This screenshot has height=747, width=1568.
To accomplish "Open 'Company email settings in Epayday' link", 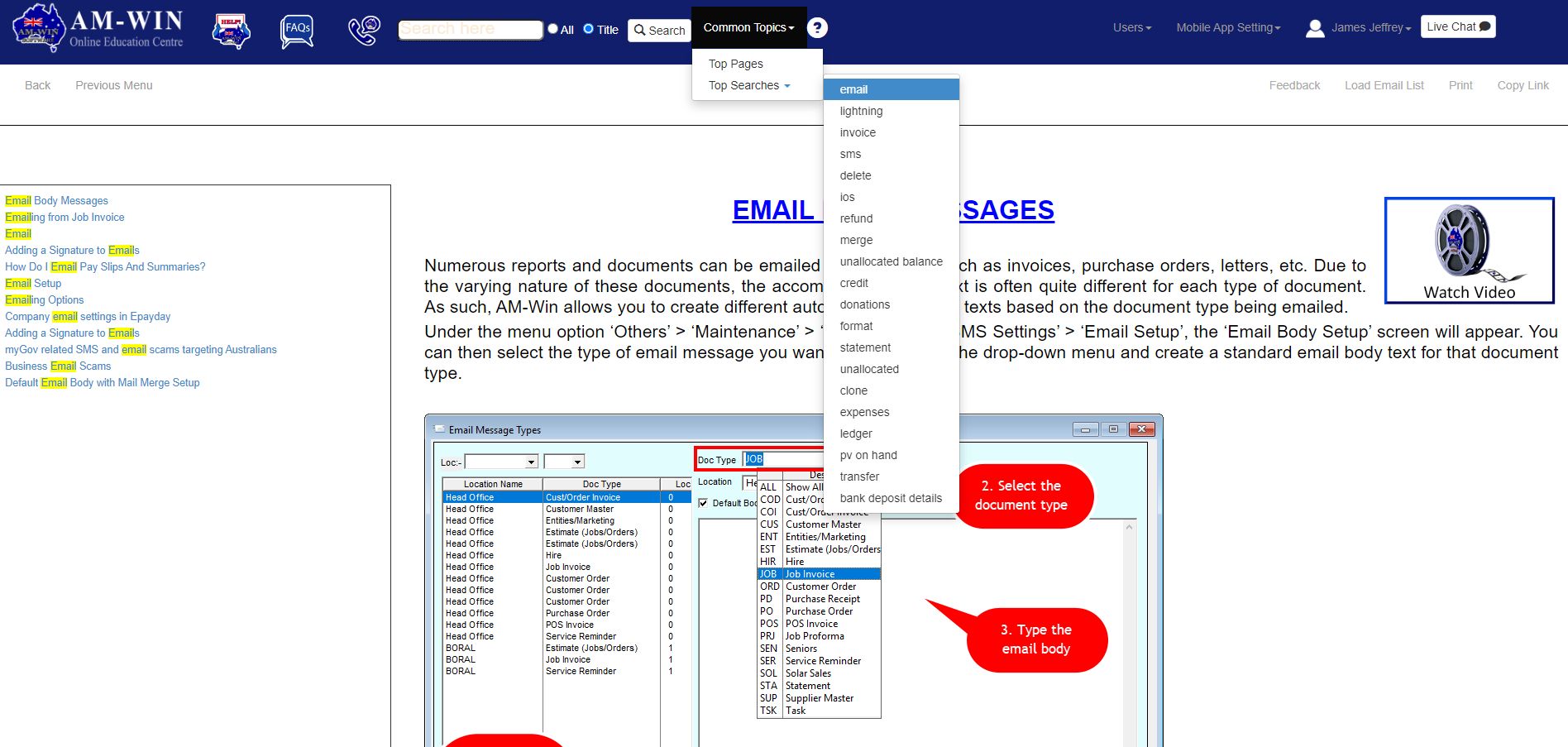I will pyautogui.click(x=88, y=316).
